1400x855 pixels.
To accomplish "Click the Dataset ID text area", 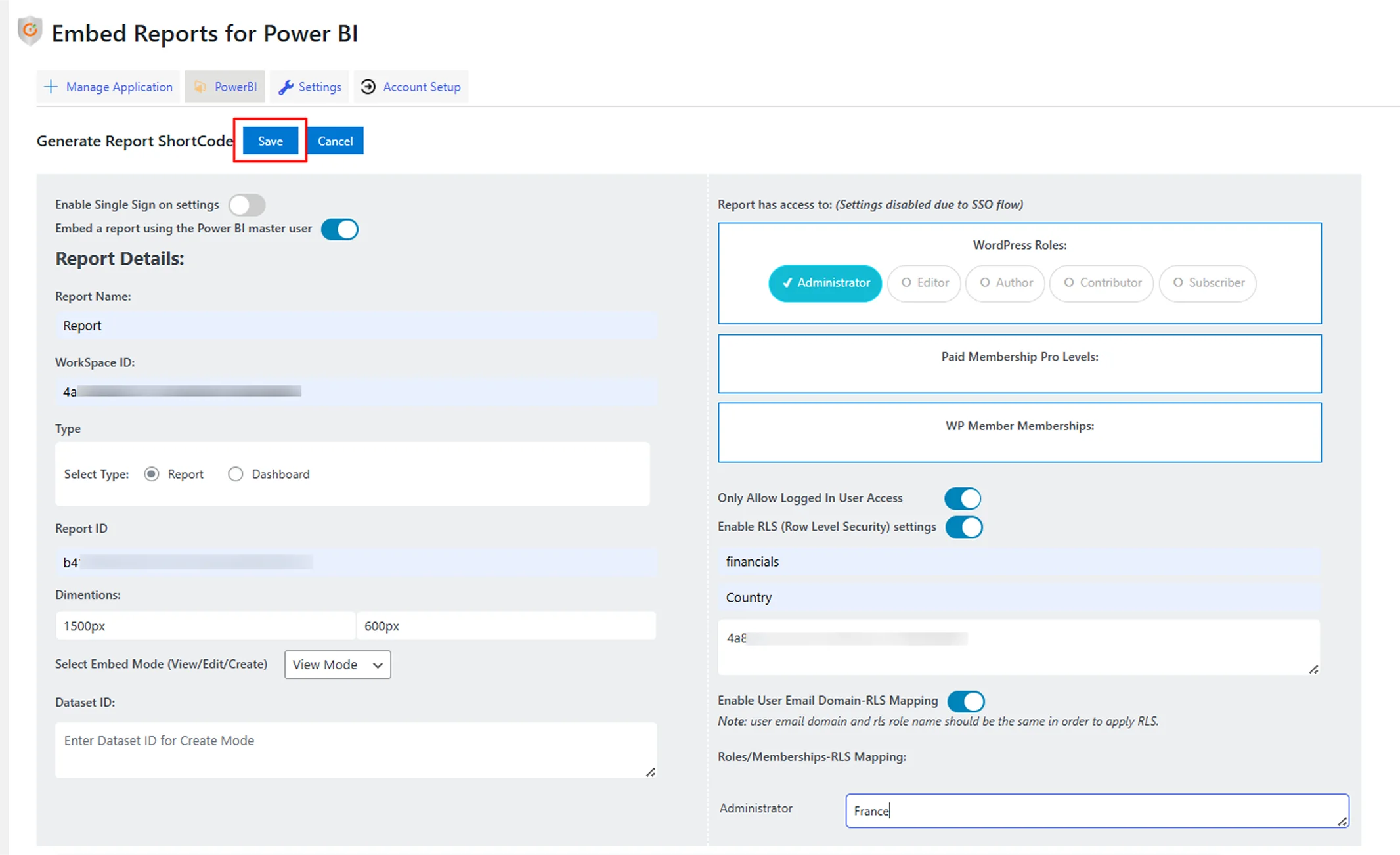I will click(x=356, y=750).
